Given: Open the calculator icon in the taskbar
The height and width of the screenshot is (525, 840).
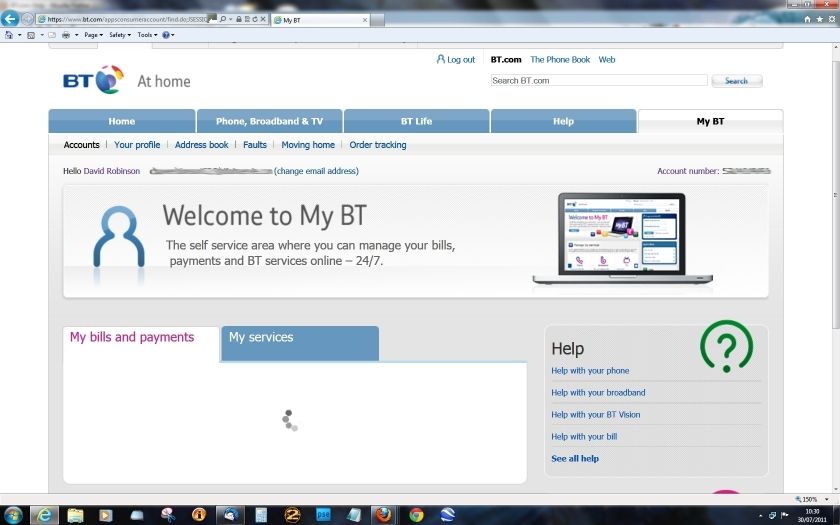Looking at the screenshot, I should (260, 515).
